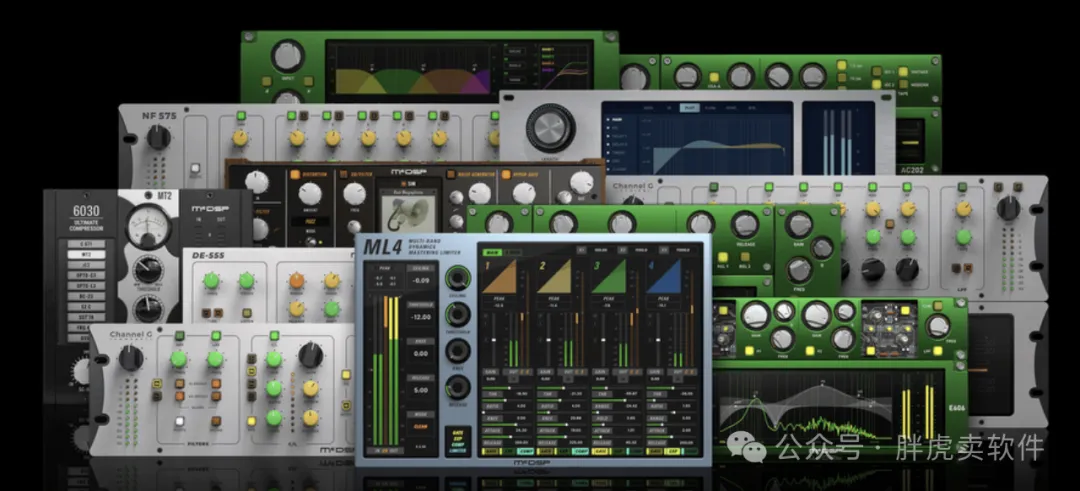Image resolution: width=1080 pixels, height=491 pixels.
Task: Select ML4 band 2 yellow curve display
Action: pyautogui.click(x=554, y=278)
